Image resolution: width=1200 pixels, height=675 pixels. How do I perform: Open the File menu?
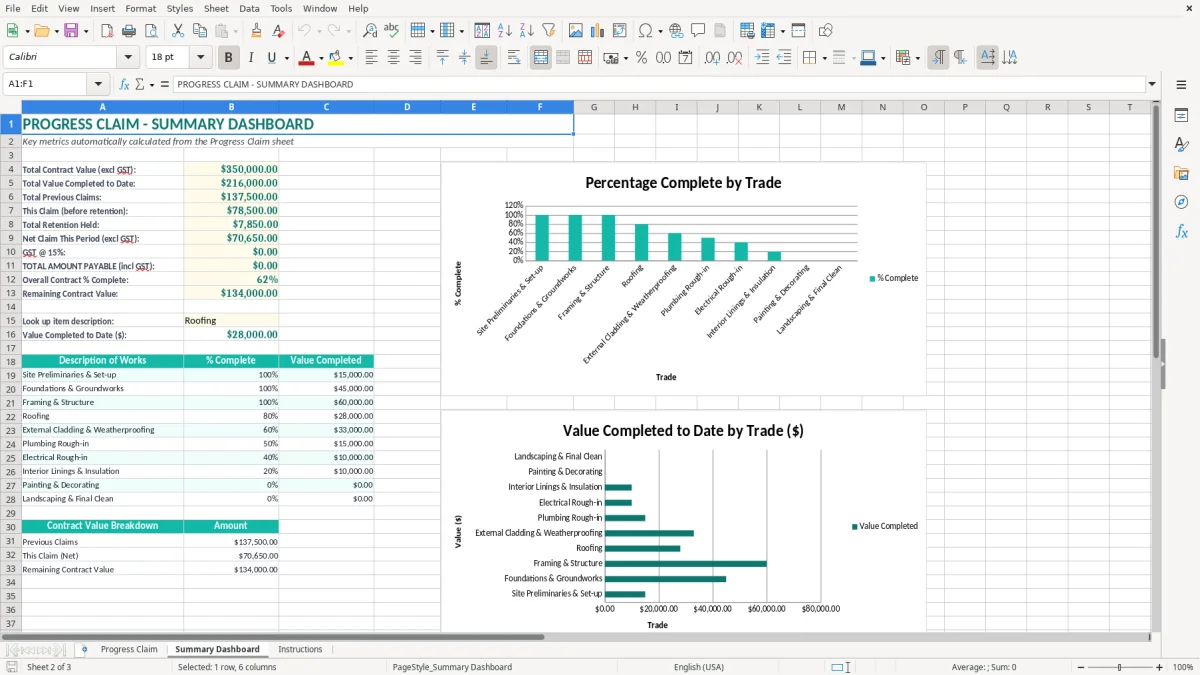12,8
